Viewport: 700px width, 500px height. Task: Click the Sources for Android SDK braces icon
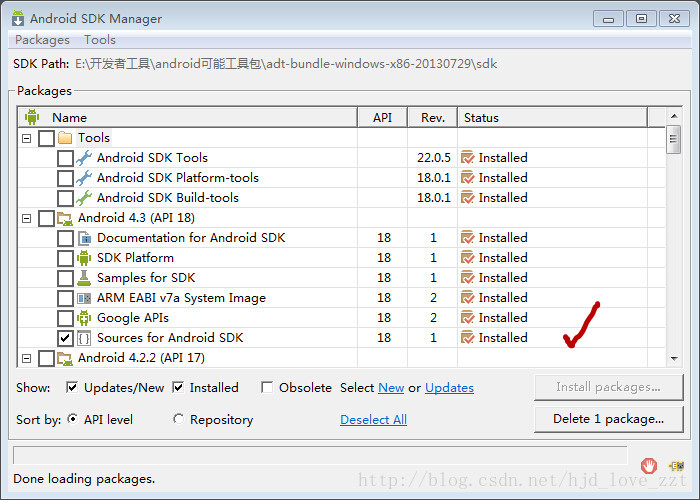click(x=84, y=338)
